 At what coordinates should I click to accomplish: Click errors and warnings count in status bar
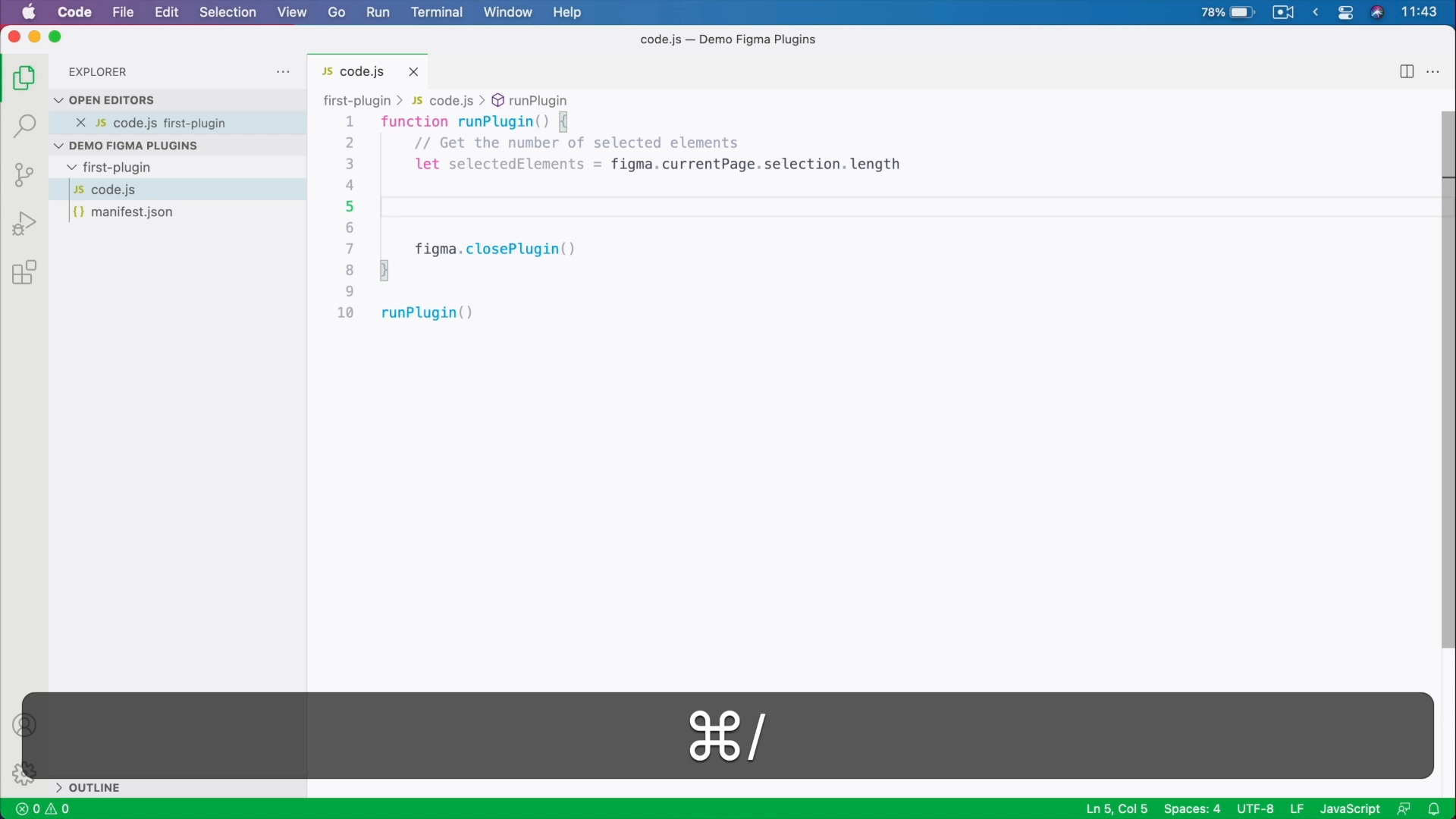44,809
